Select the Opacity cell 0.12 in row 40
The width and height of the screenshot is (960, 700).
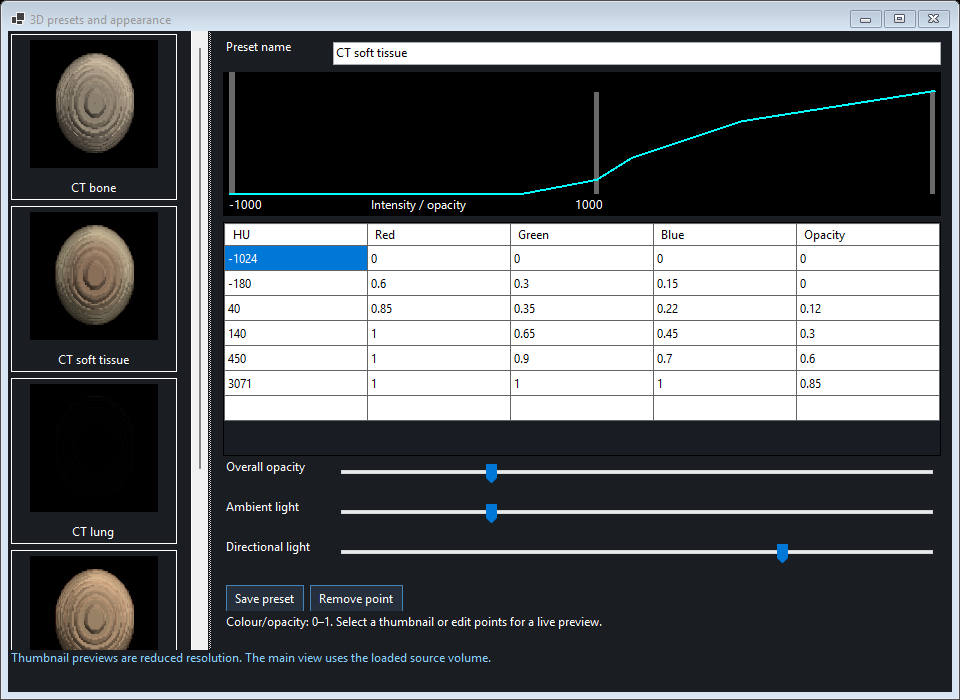[868, 309]
